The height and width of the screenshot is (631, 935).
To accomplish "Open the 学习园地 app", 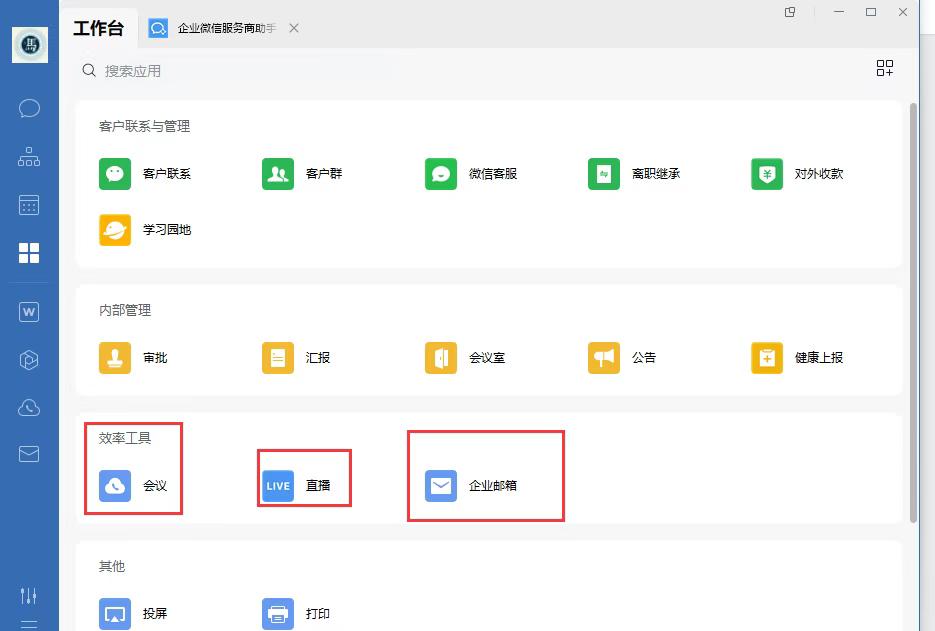I will click(116, 229).
